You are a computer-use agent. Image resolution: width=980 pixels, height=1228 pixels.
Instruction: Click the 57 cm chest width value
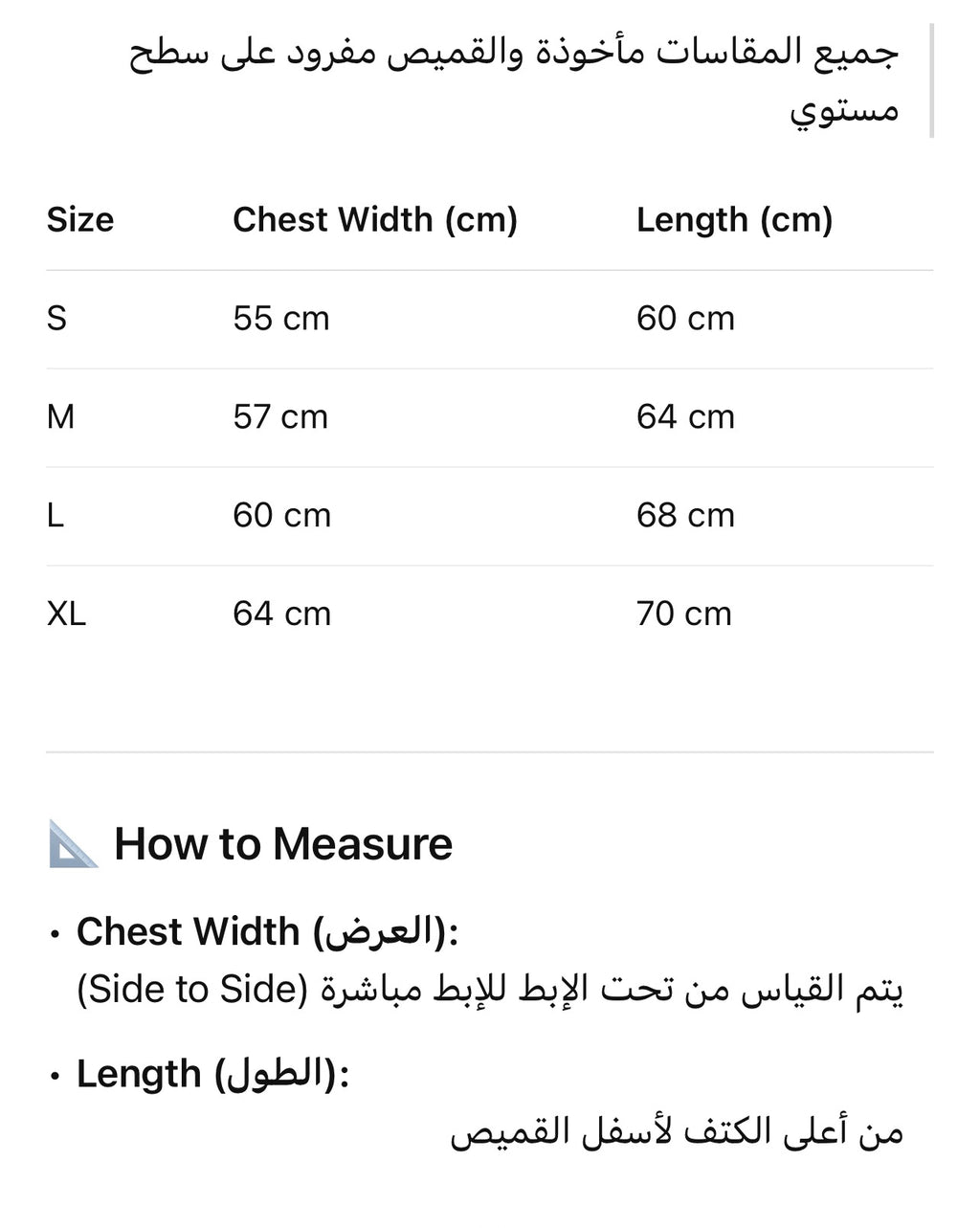[280, 417]
